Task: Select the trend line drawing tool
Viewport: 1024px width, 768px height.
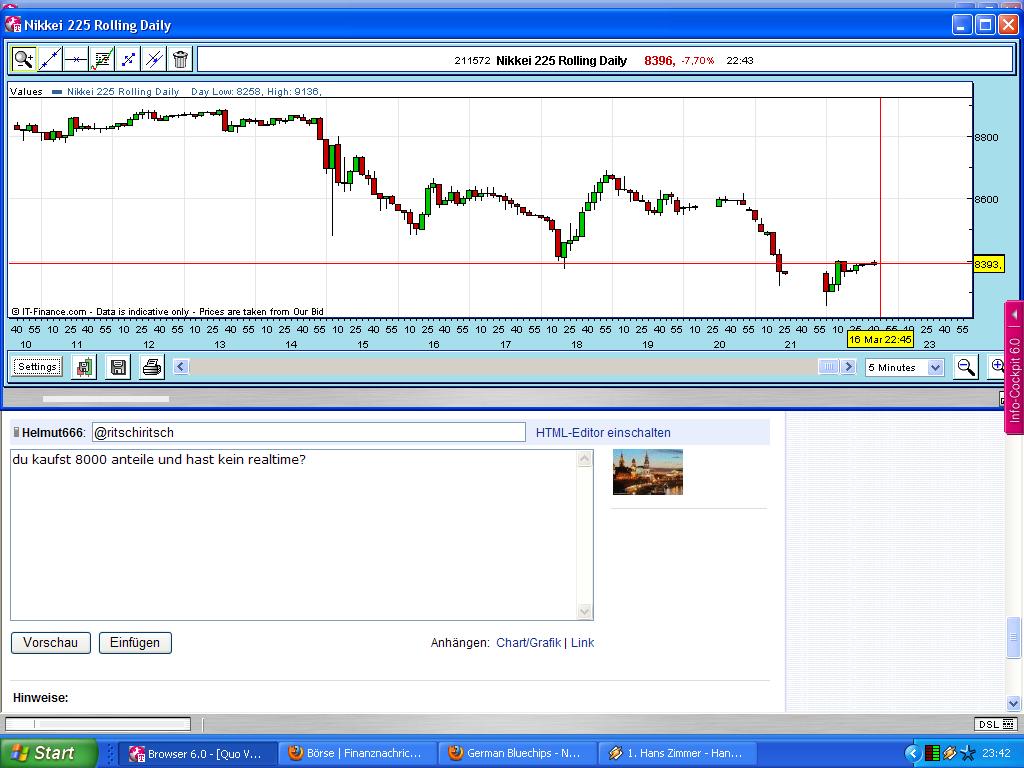Action: tap(50, 59)
